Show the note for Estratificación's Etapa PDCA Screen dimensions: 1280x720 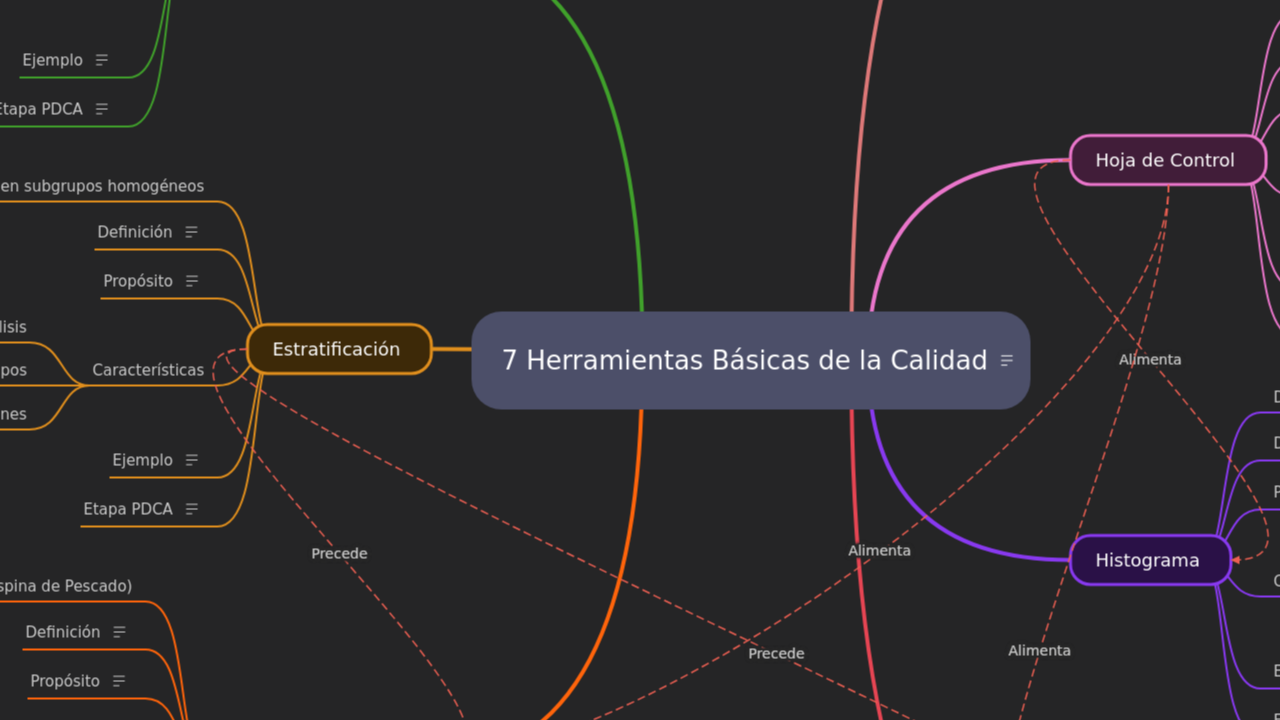[192, 509]
